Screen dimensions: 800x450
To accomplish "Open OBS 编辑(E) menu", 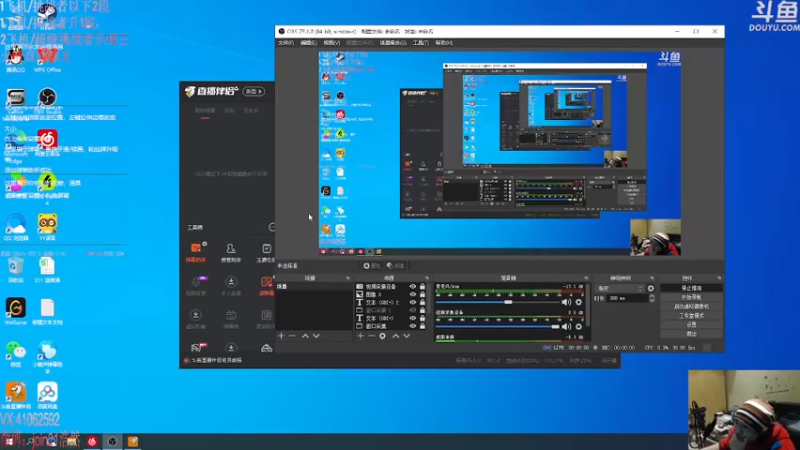I will [x=309, y=43].
